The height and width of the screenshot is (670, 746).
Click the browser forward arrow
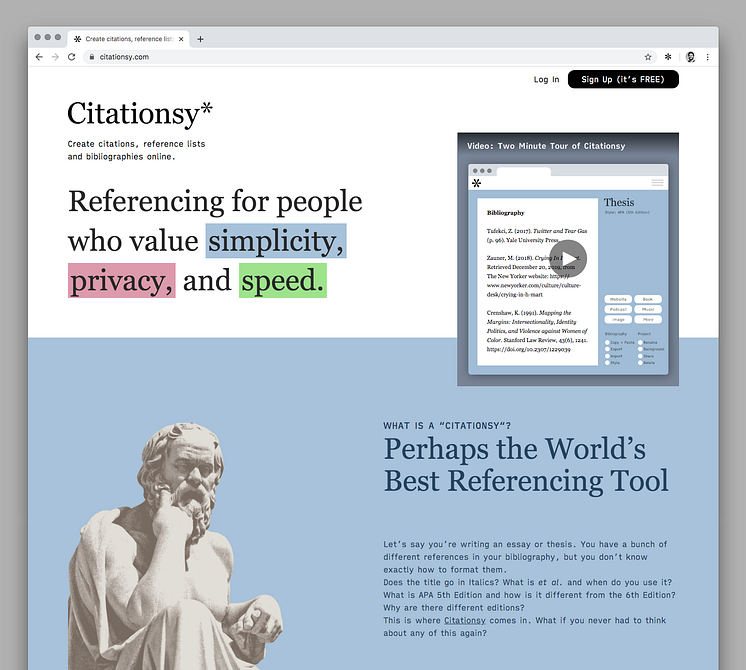[55, 57]
